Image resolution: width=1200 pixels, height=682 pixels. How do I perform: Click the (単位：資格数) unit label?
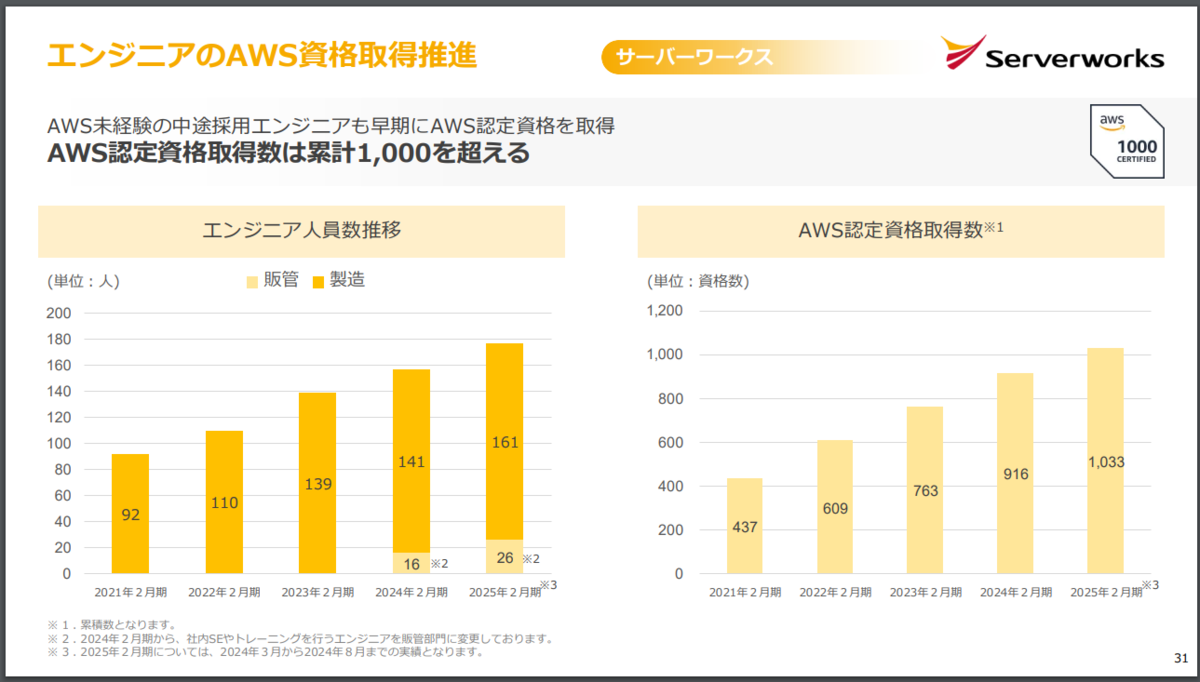[x=698, y=281]
